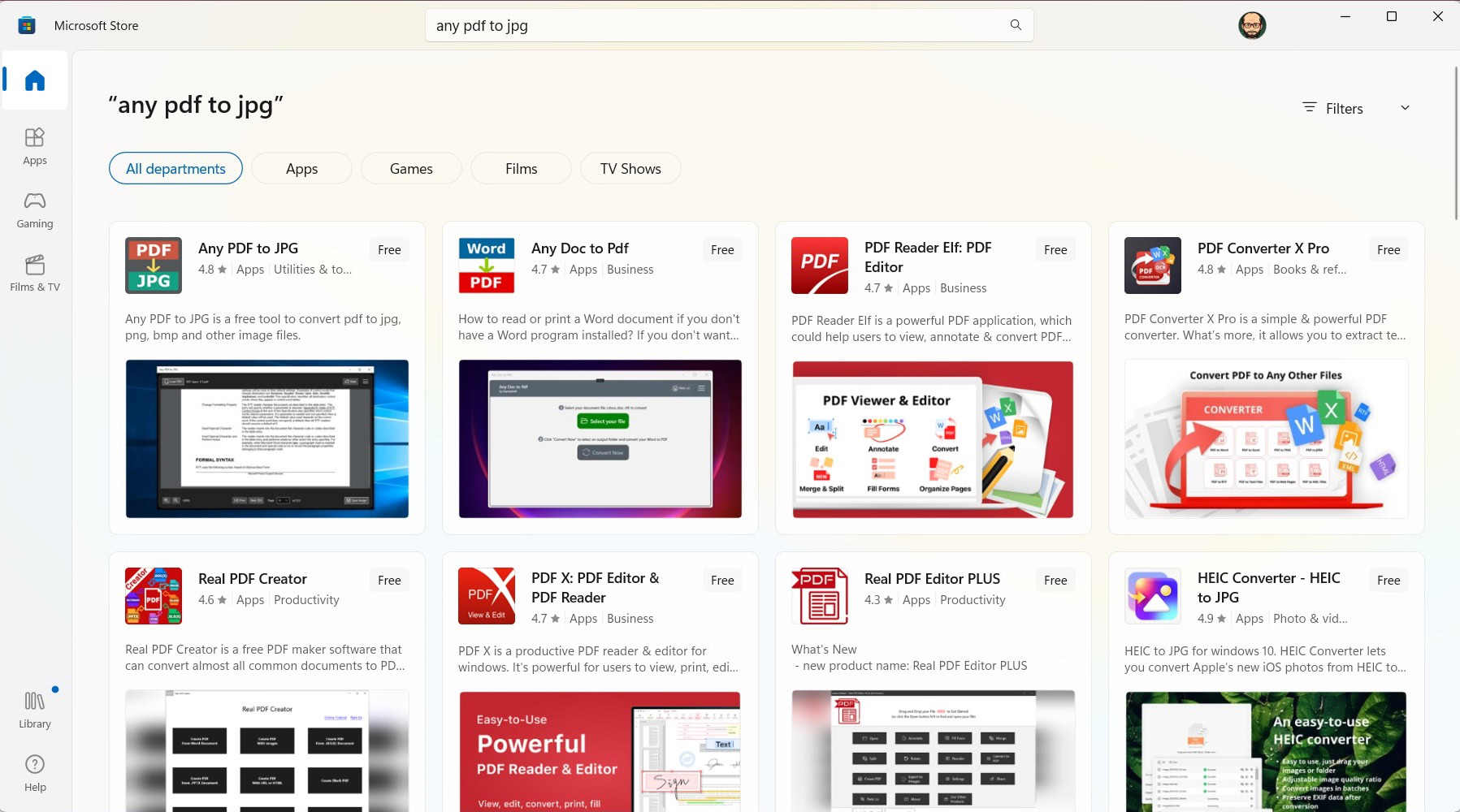
Task: Click Free button on Real PDF Editor PLUS
Action: [1055, 581]
